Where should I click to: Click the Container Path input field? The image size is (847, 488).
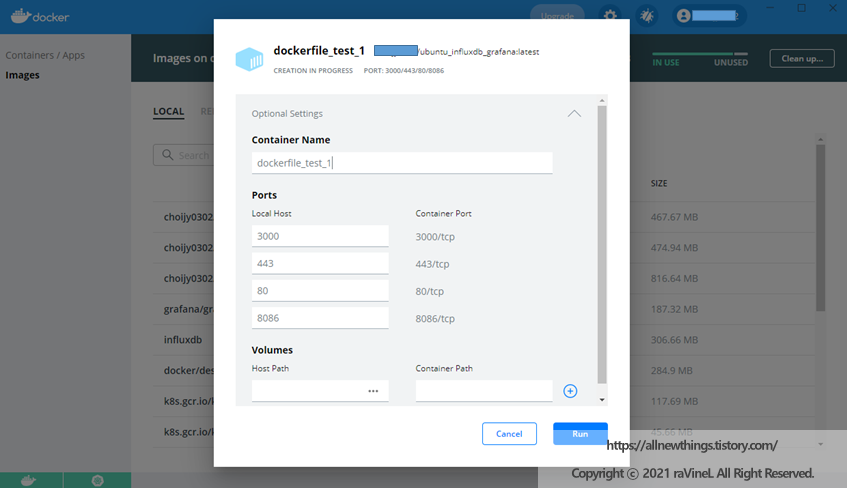coord(484,391)
